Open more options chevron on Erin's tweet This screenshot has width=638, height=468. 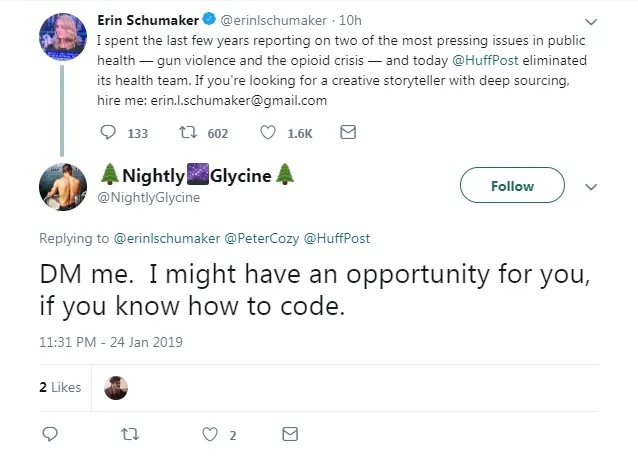[591, 22]
